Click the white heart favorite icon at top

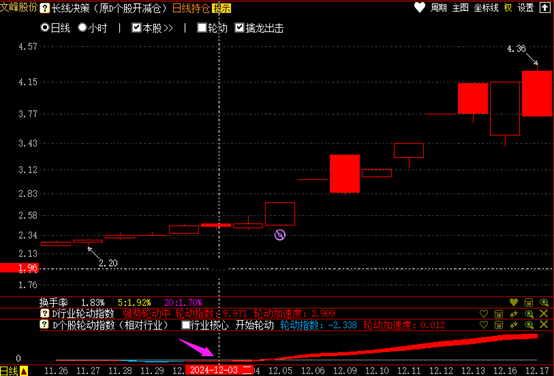[x=420, y=7]
